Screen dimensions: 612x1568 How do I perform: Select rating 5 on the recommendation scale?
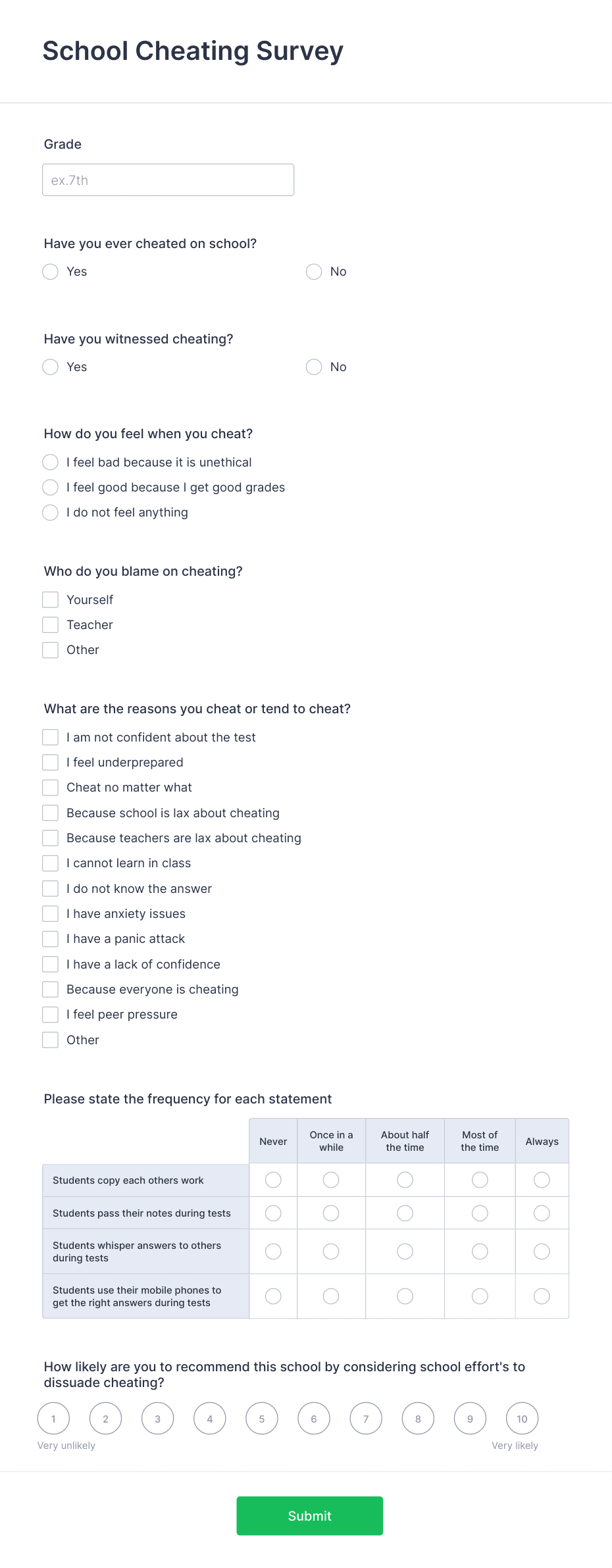pos(262,1419)
